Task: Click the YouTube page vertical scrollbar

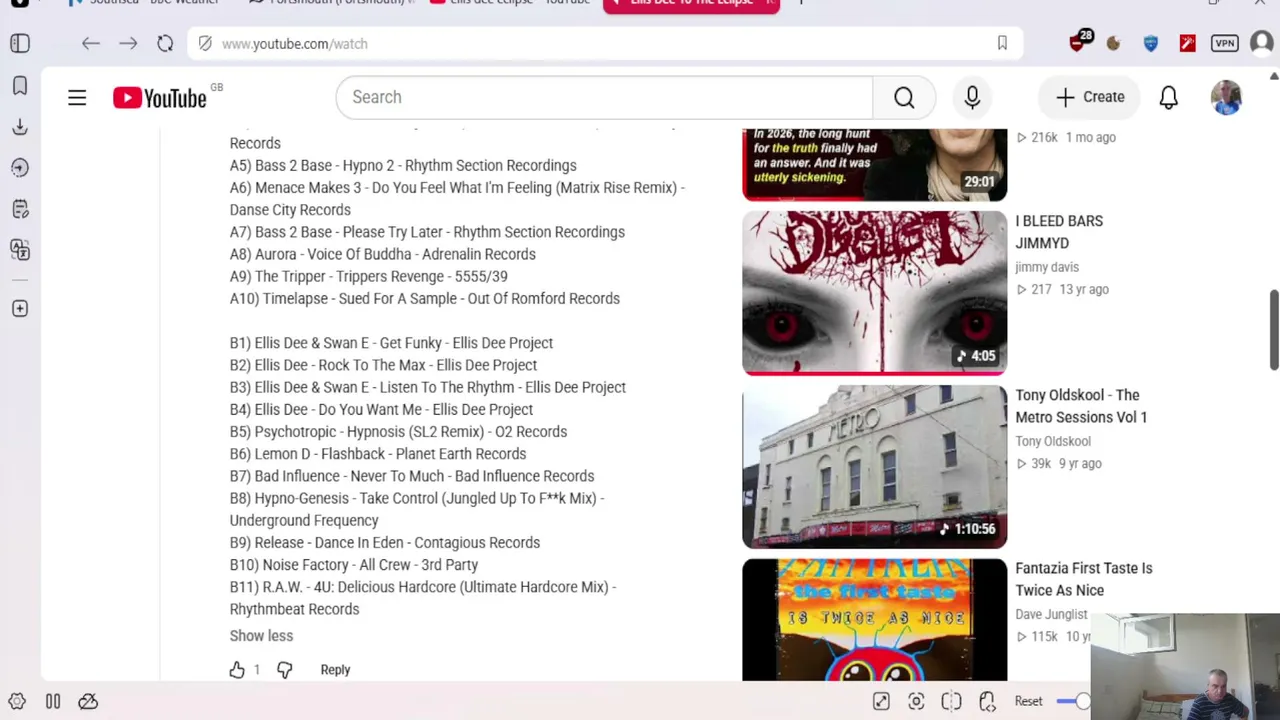Action: pyautogui.click(x=1274, y=330)
